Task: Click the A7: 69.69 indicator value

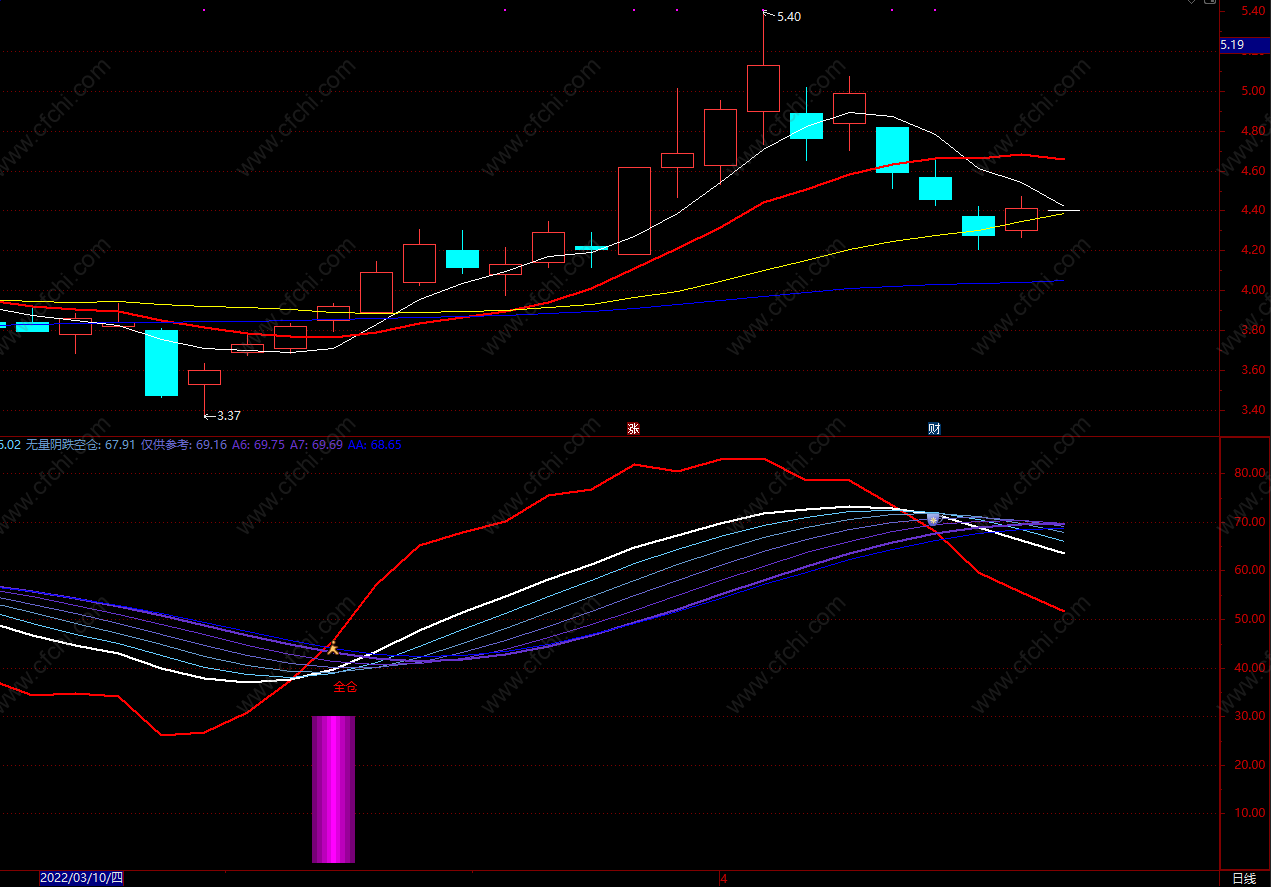Action: coord(317,445)
